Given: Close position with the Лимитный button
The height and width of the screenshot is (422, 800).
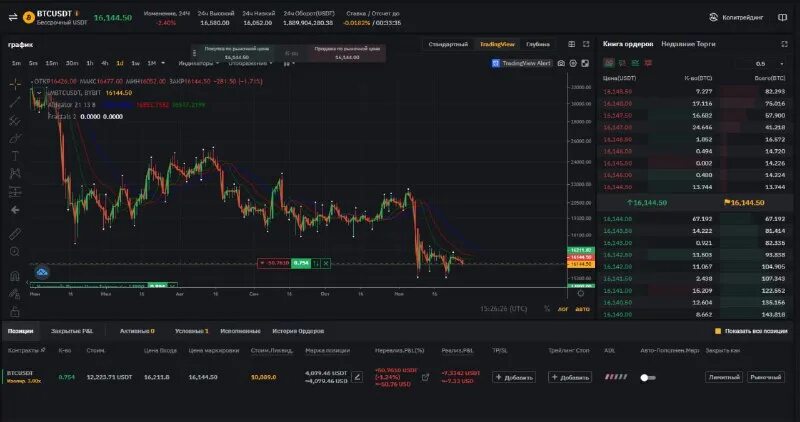Looking at the screenshot, I should (x=724, y=377).
